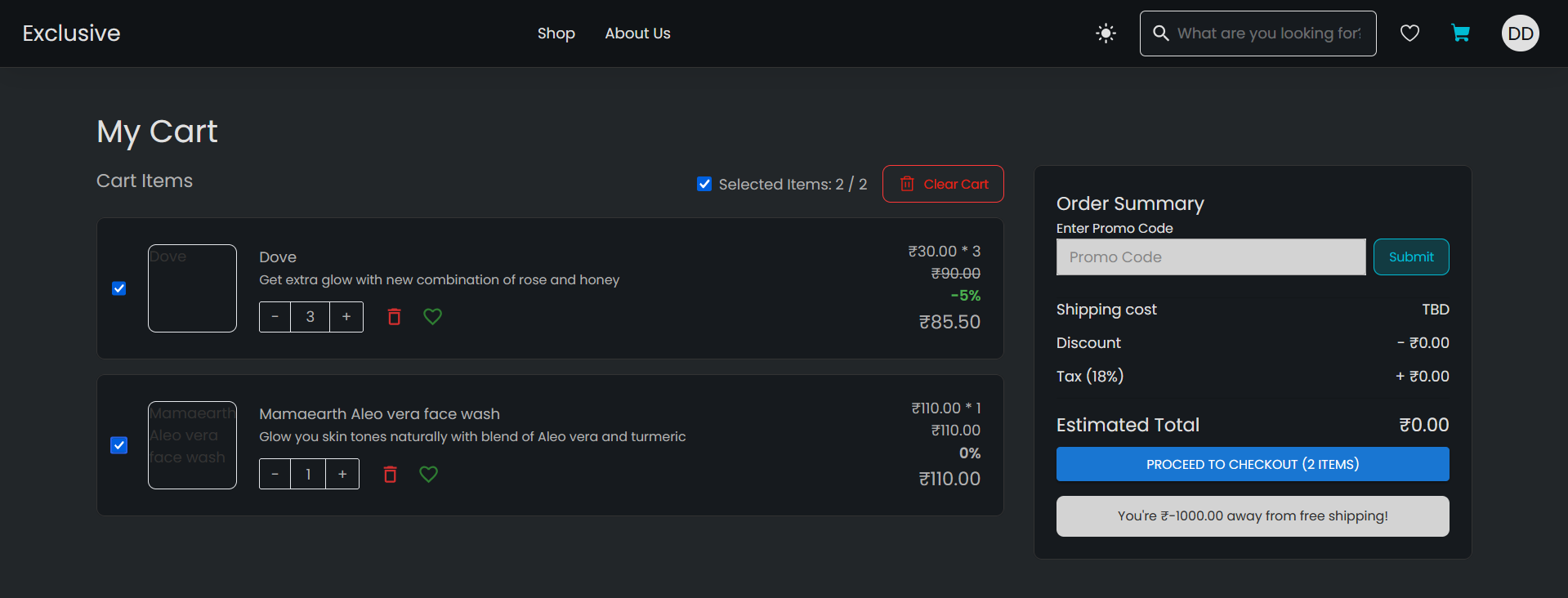Submit the promo code

pos(1410,257)
